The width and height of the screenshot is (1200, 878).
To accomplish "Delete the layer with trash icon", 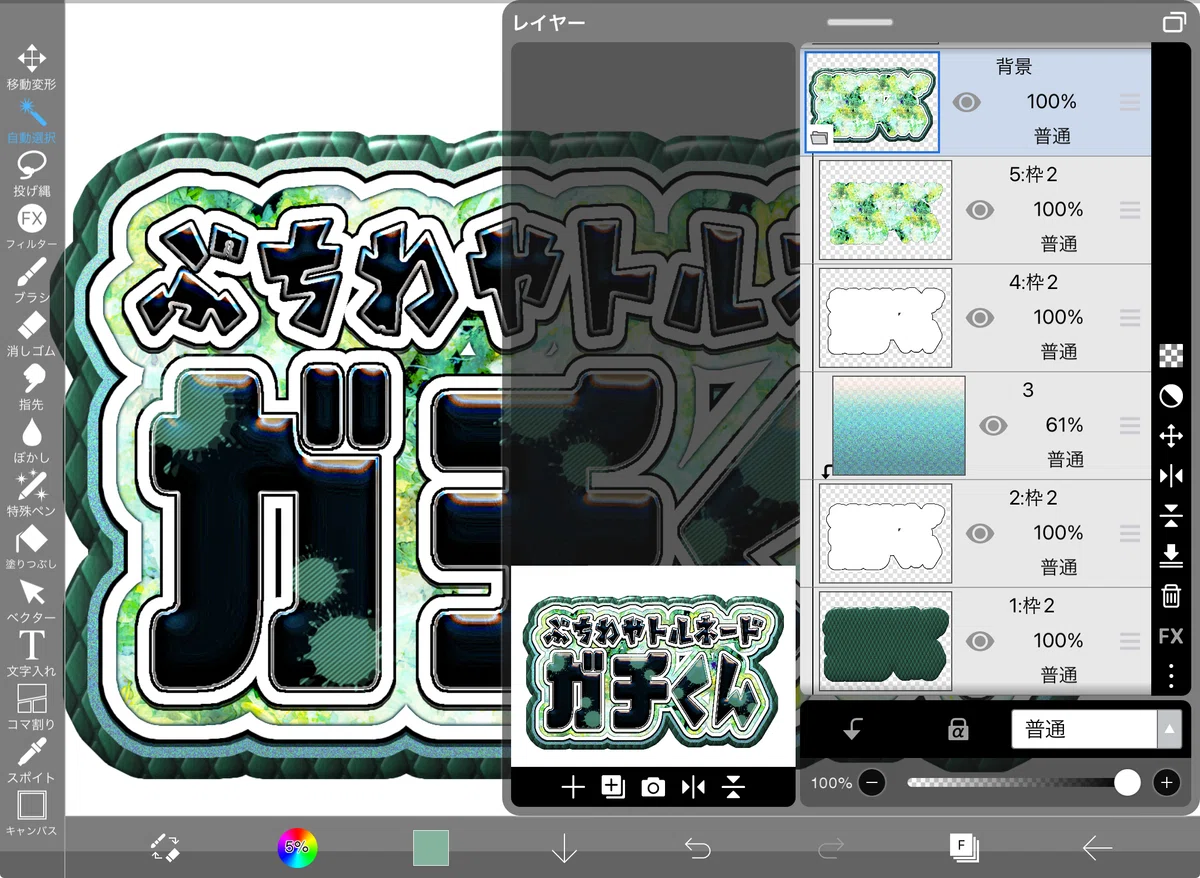I will click(x=1171, y=597).
